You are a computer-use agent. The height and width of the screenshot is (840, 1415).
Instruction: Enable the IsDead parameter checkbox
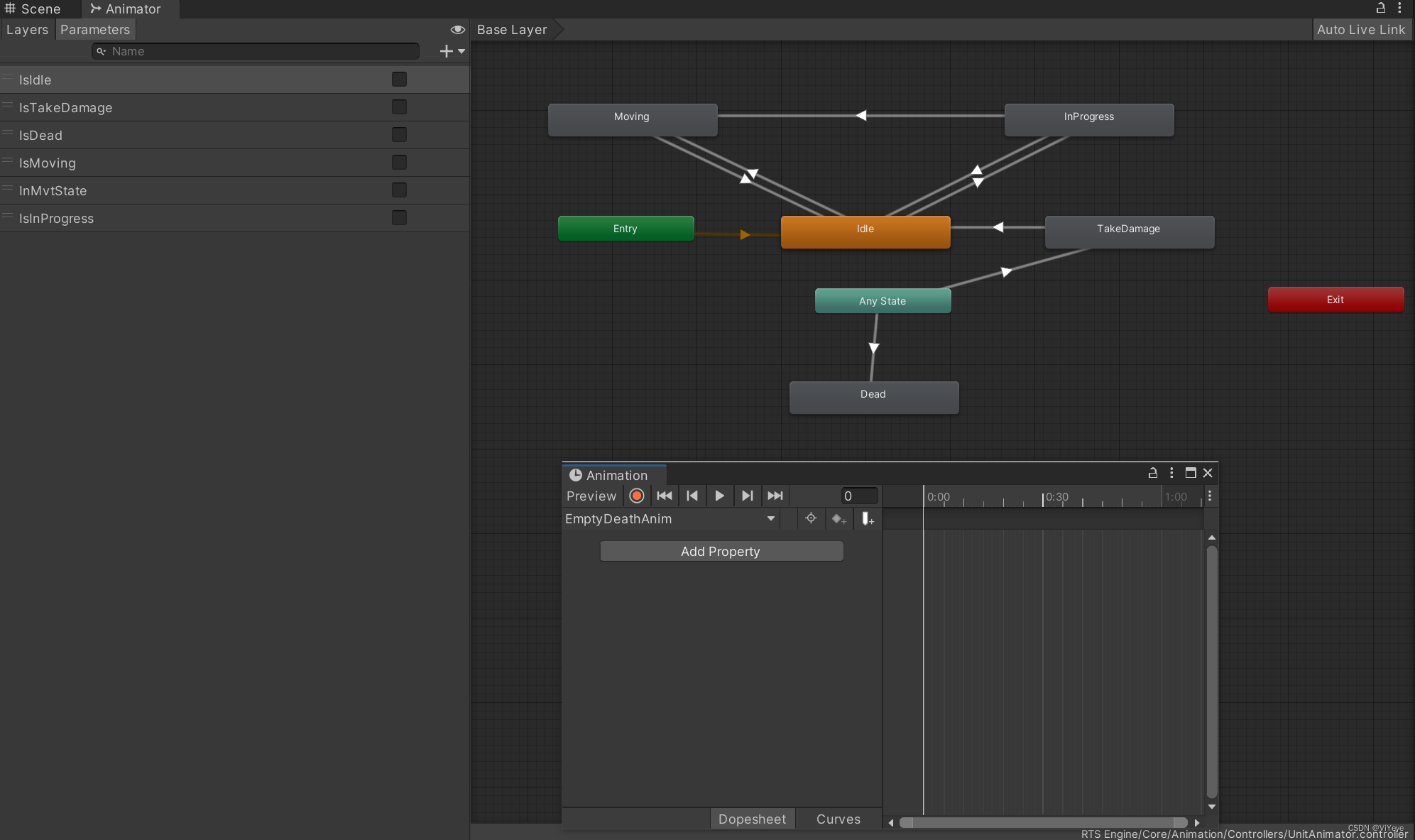(399, 135)
